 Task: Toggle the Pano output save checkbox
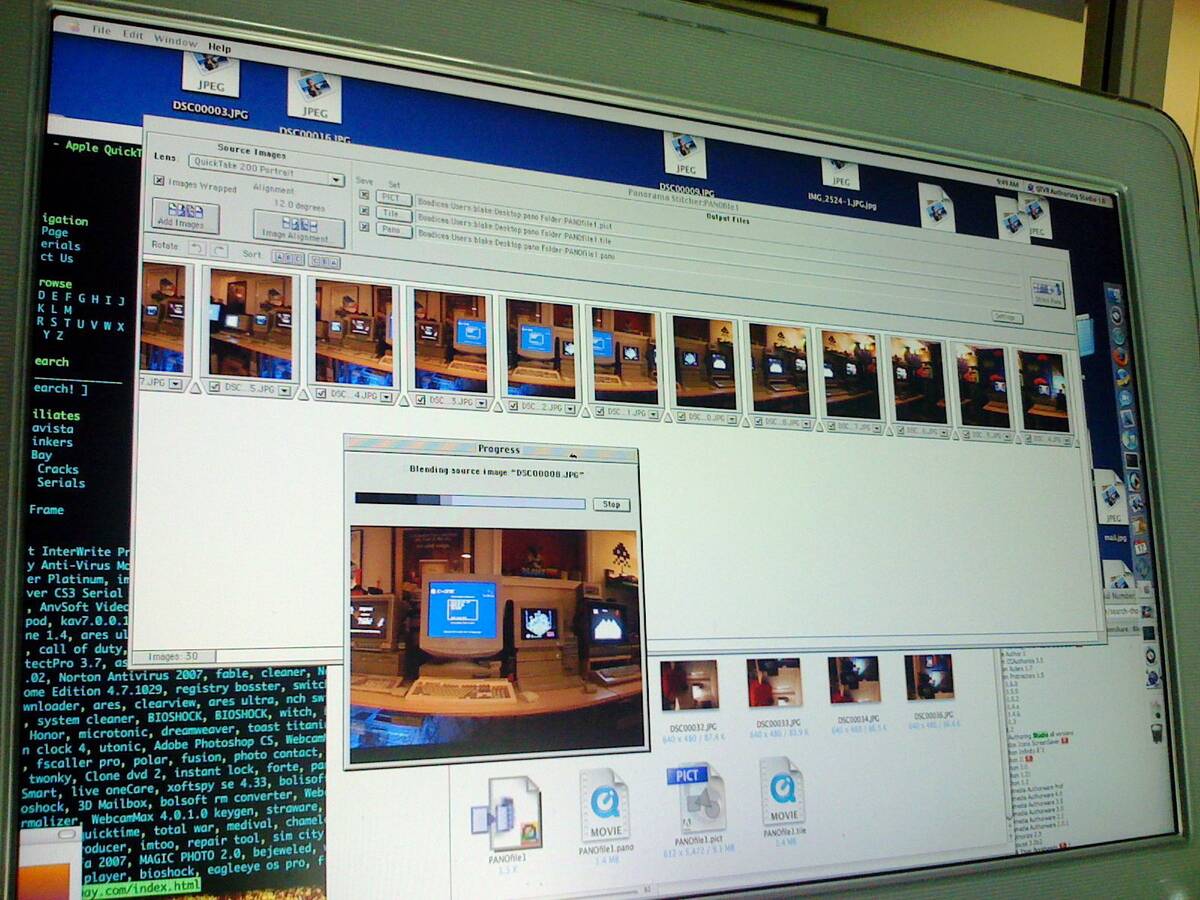coord(364,226)
